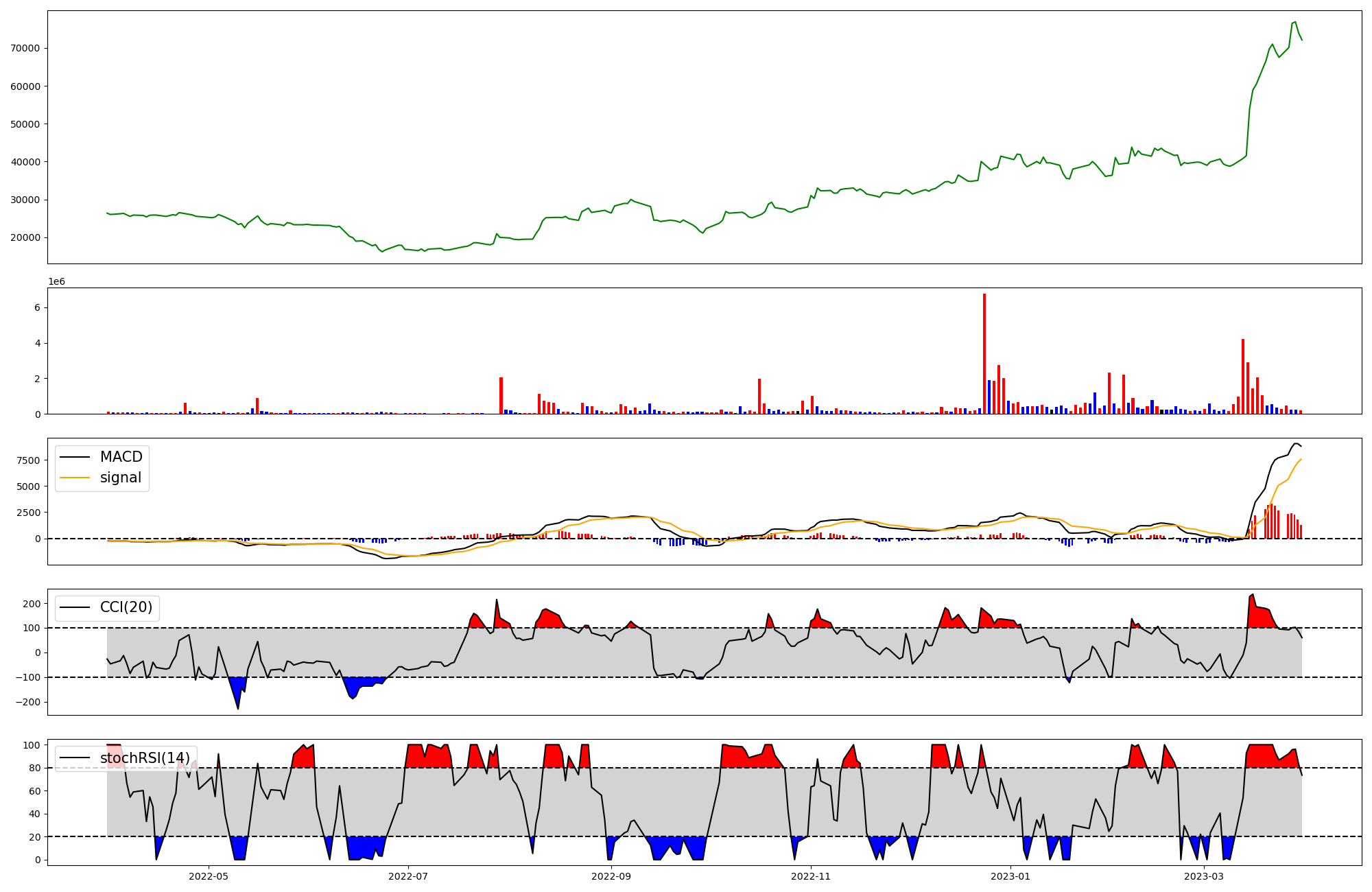Viewport: 1372px width, 892px height.
Task: Click the 2022-07 date tick label
Action: [x=409, y=876]
